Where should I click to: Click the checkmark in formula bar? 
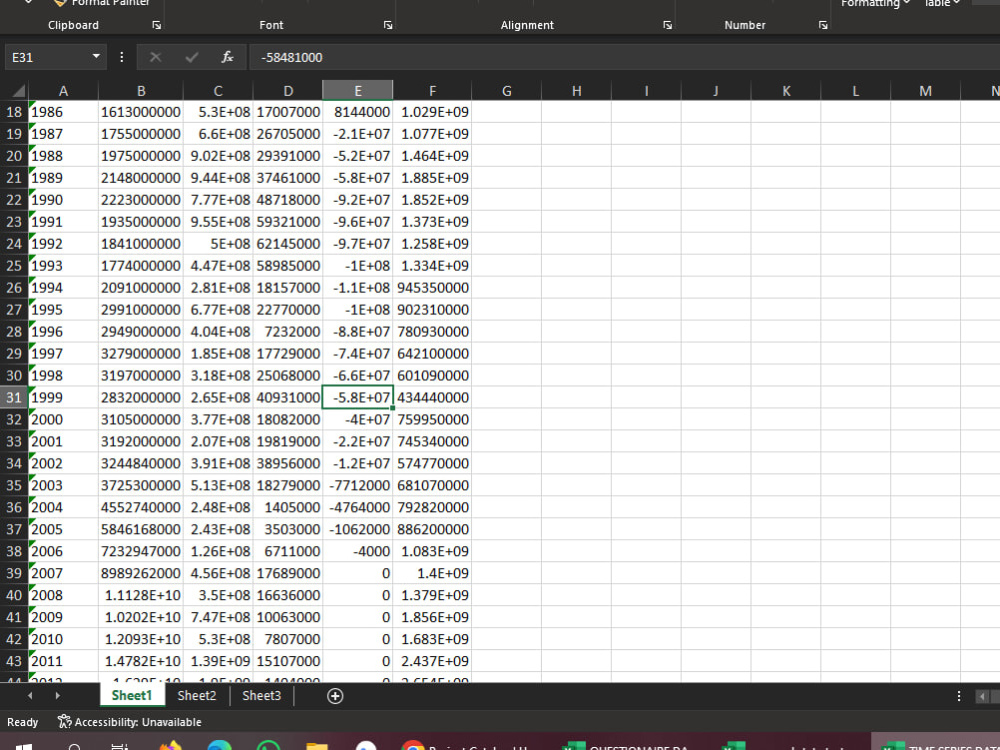pos(191,57)
